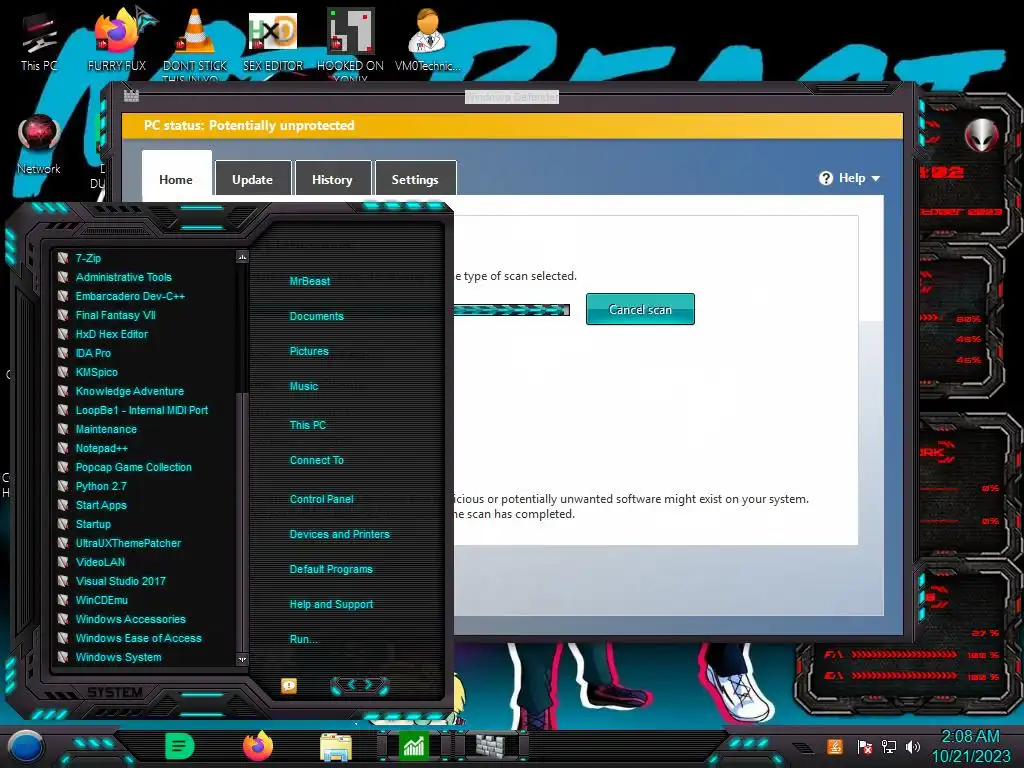Open the Windows Accessories folder
The height and width of the screenshot is (768, 1024).
click(x=131, y=619)
